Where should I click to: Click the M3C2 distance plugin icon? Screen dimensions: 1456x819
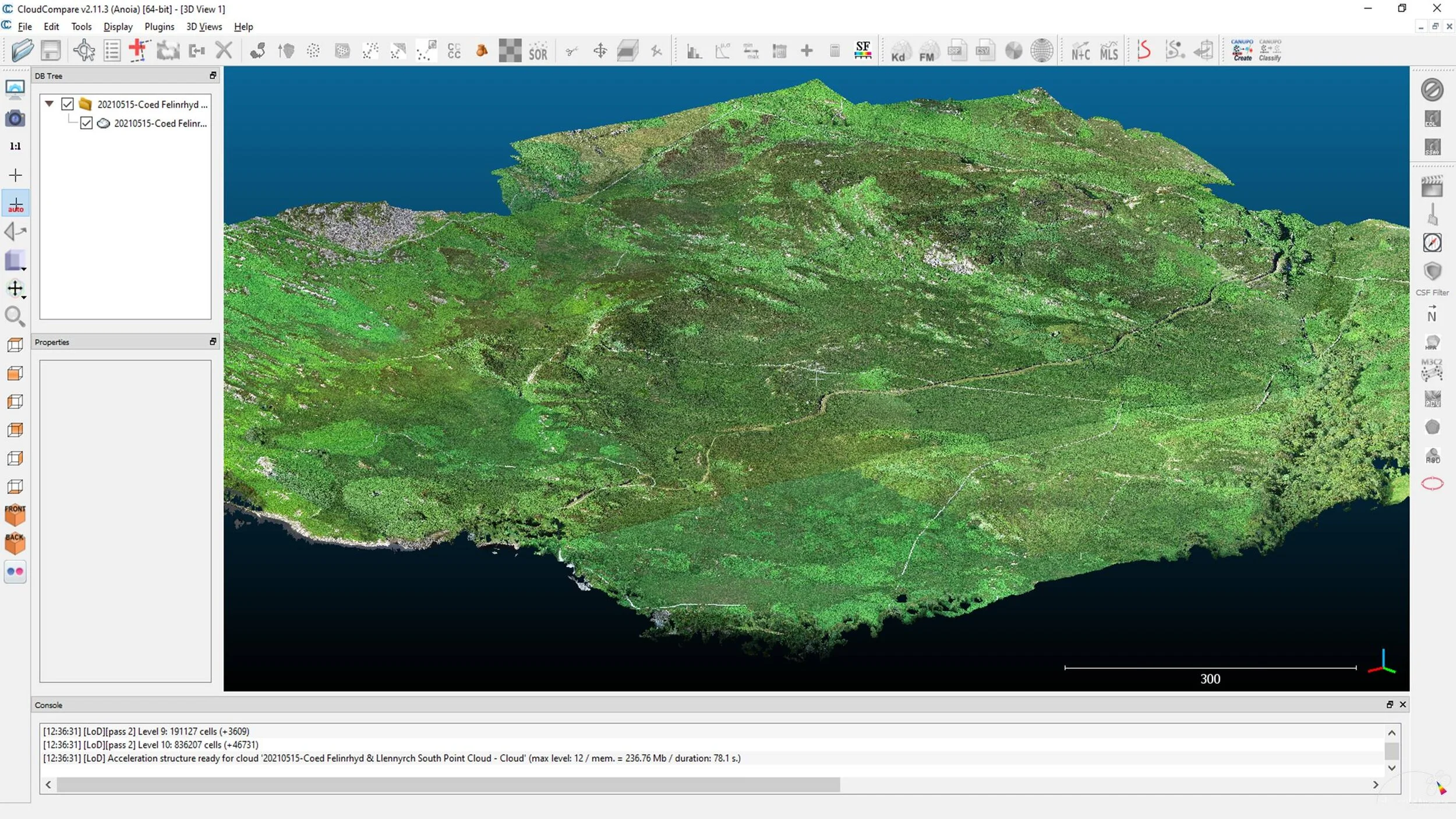coord(1432,370)
